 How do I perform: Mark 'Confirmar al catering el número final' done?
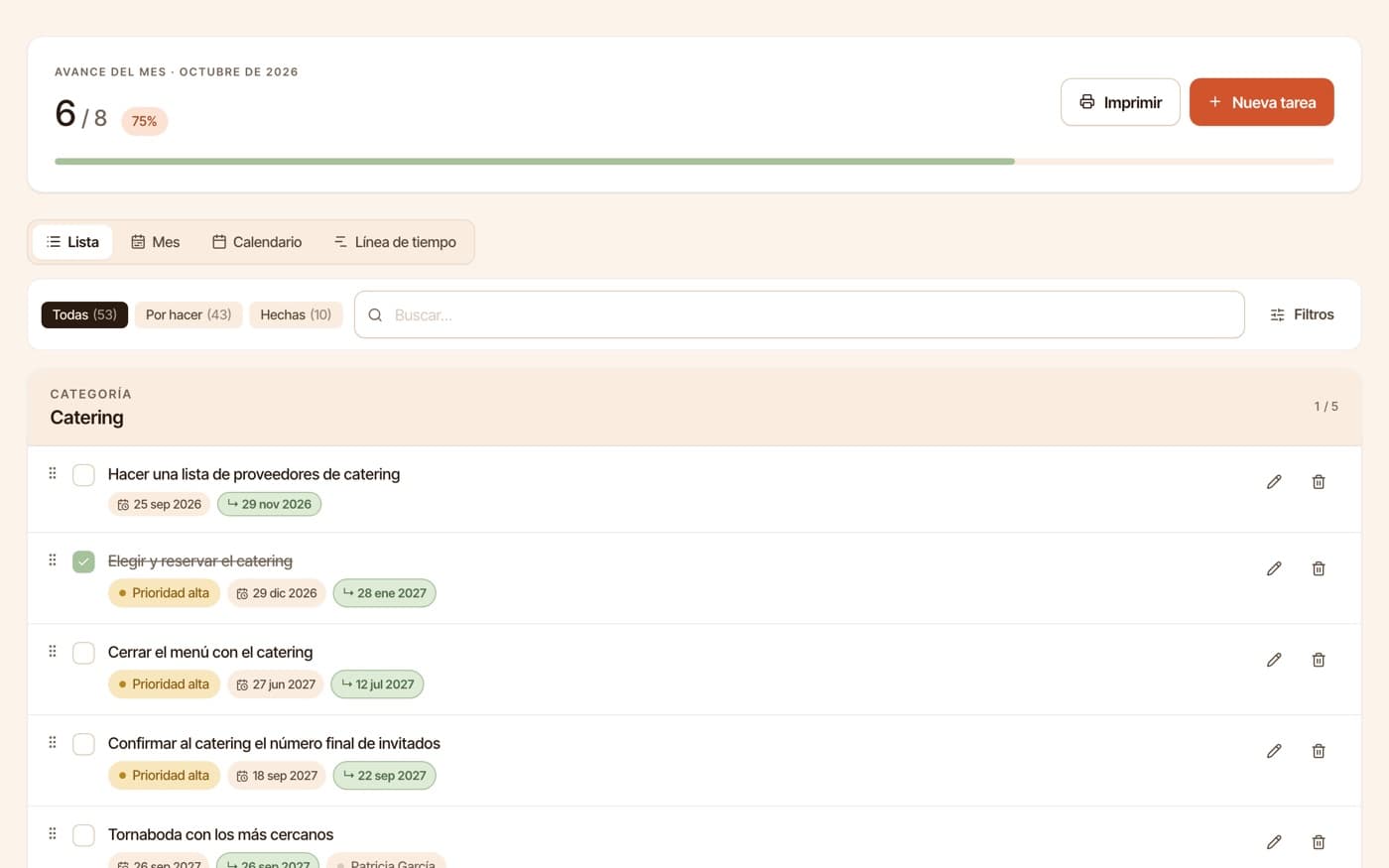tap(83, 745)
